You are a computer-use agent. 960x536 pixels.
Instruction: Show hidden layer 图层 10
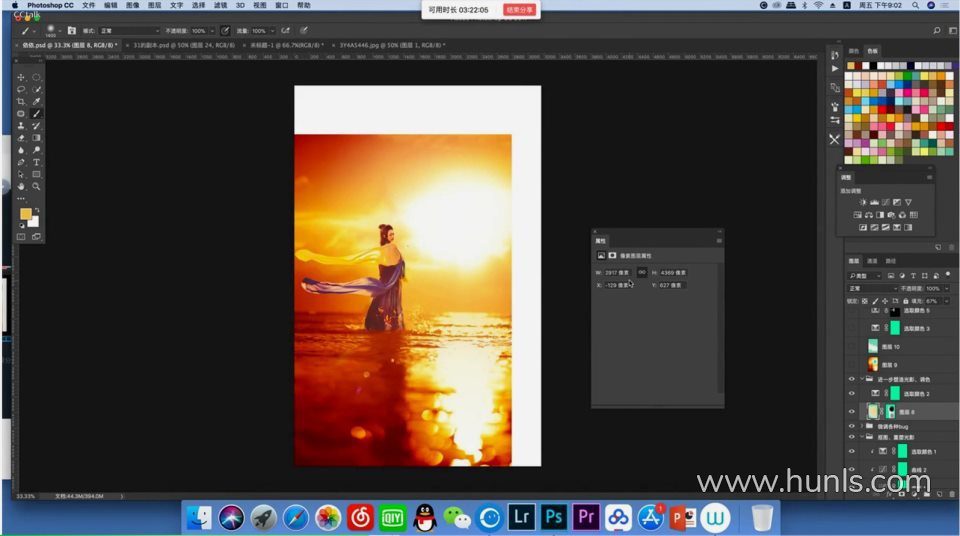point(851,347)
